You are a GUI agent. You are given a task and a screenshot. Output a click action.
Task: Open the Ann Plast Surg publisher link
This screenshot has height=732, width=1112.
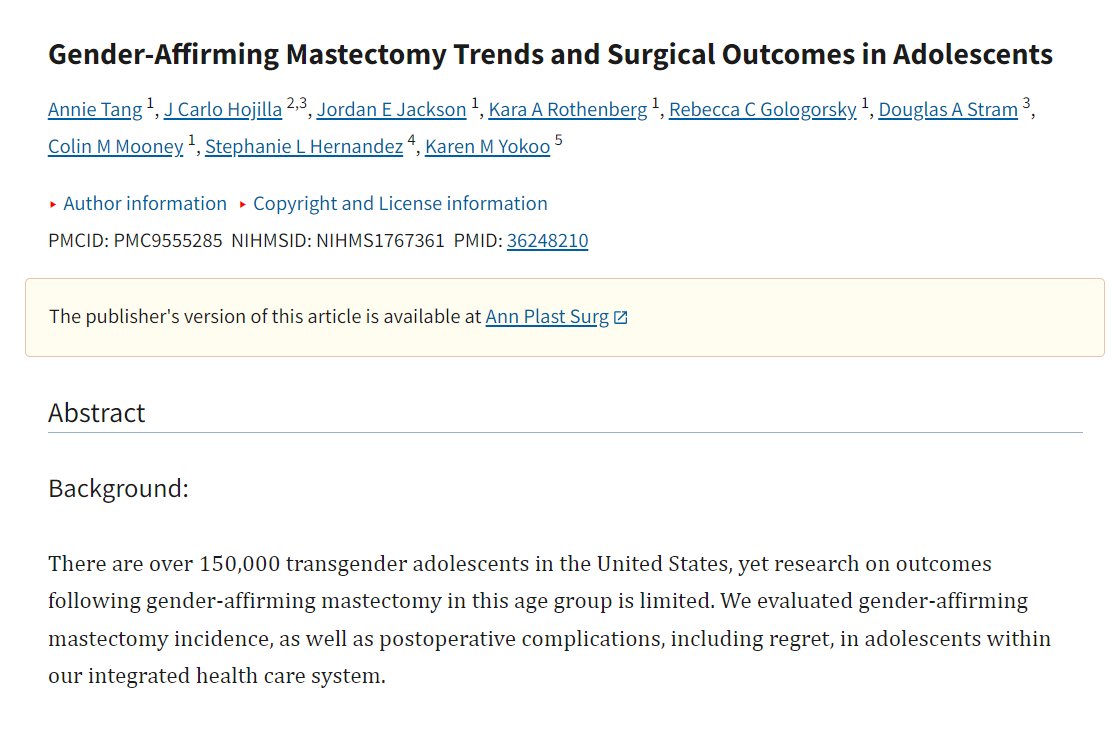coord(547,317)
